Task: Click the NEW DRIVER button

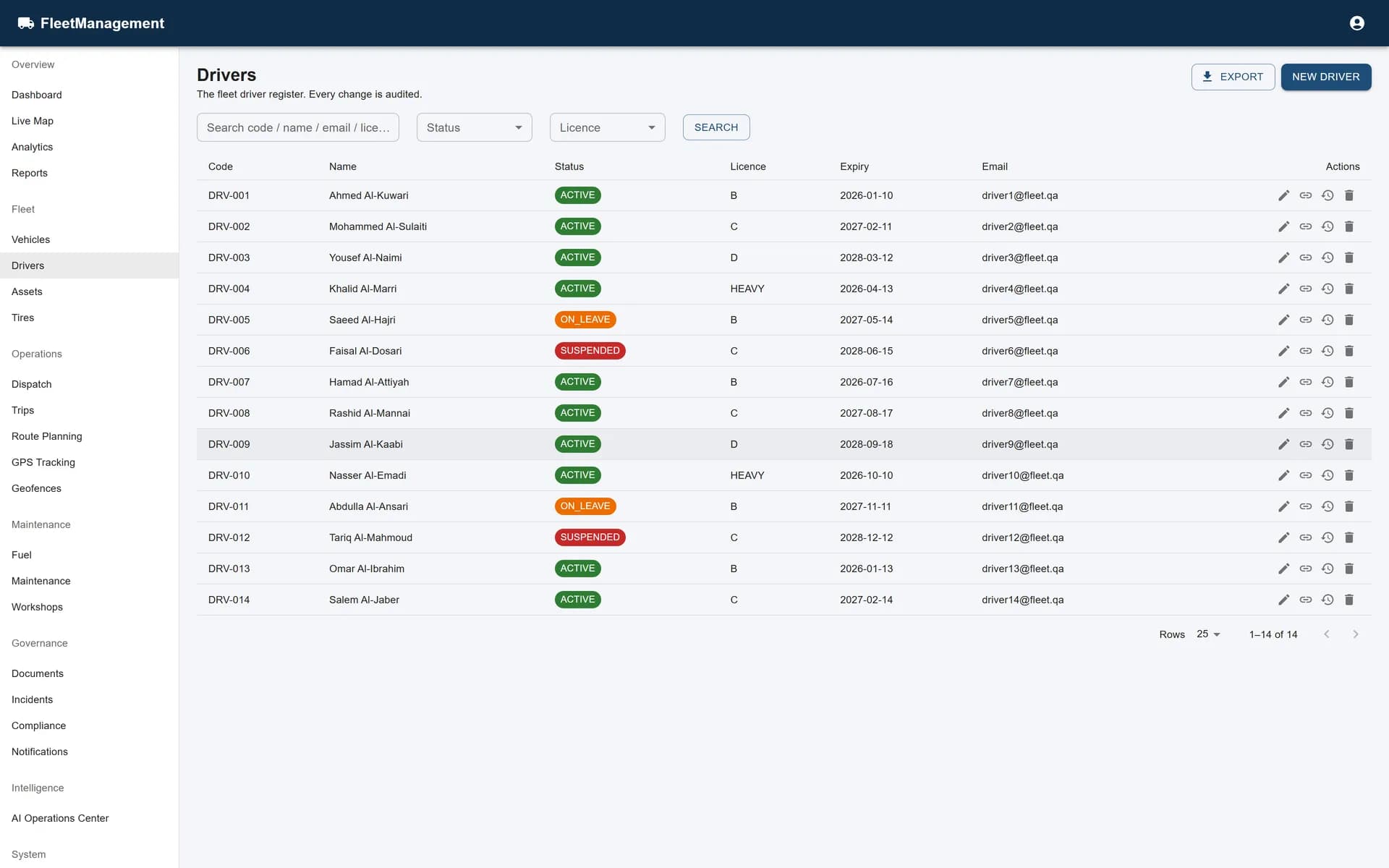Action: coord(1326,77)
